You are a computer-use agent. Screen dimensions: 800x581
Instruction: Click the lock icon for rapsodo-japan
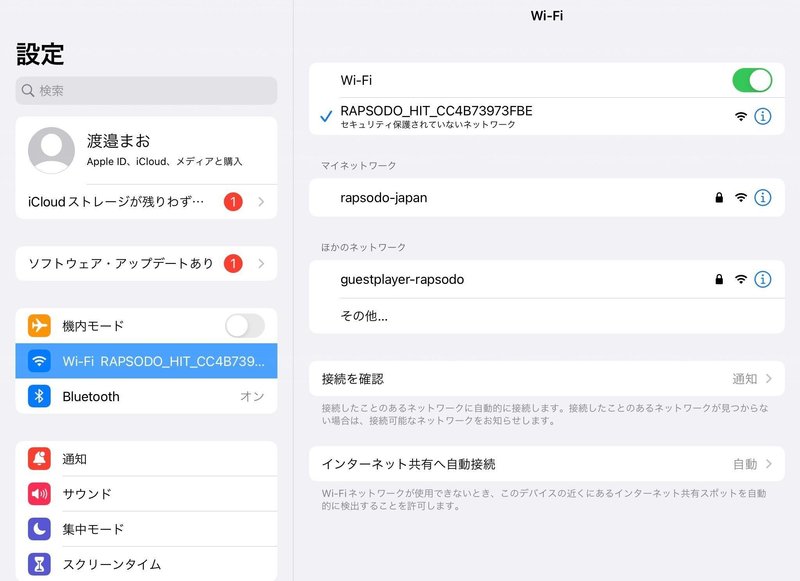(x=719, y=197)
